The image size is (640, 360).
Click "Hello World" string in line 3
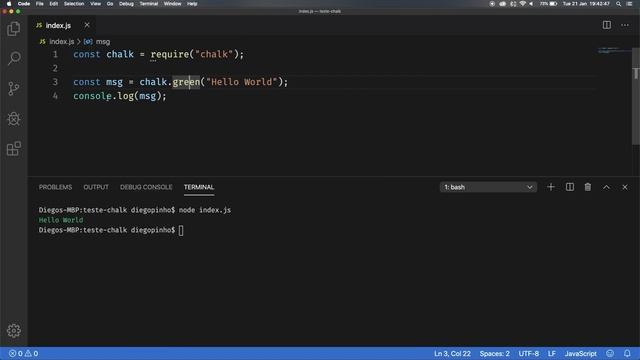click(242, 82)
